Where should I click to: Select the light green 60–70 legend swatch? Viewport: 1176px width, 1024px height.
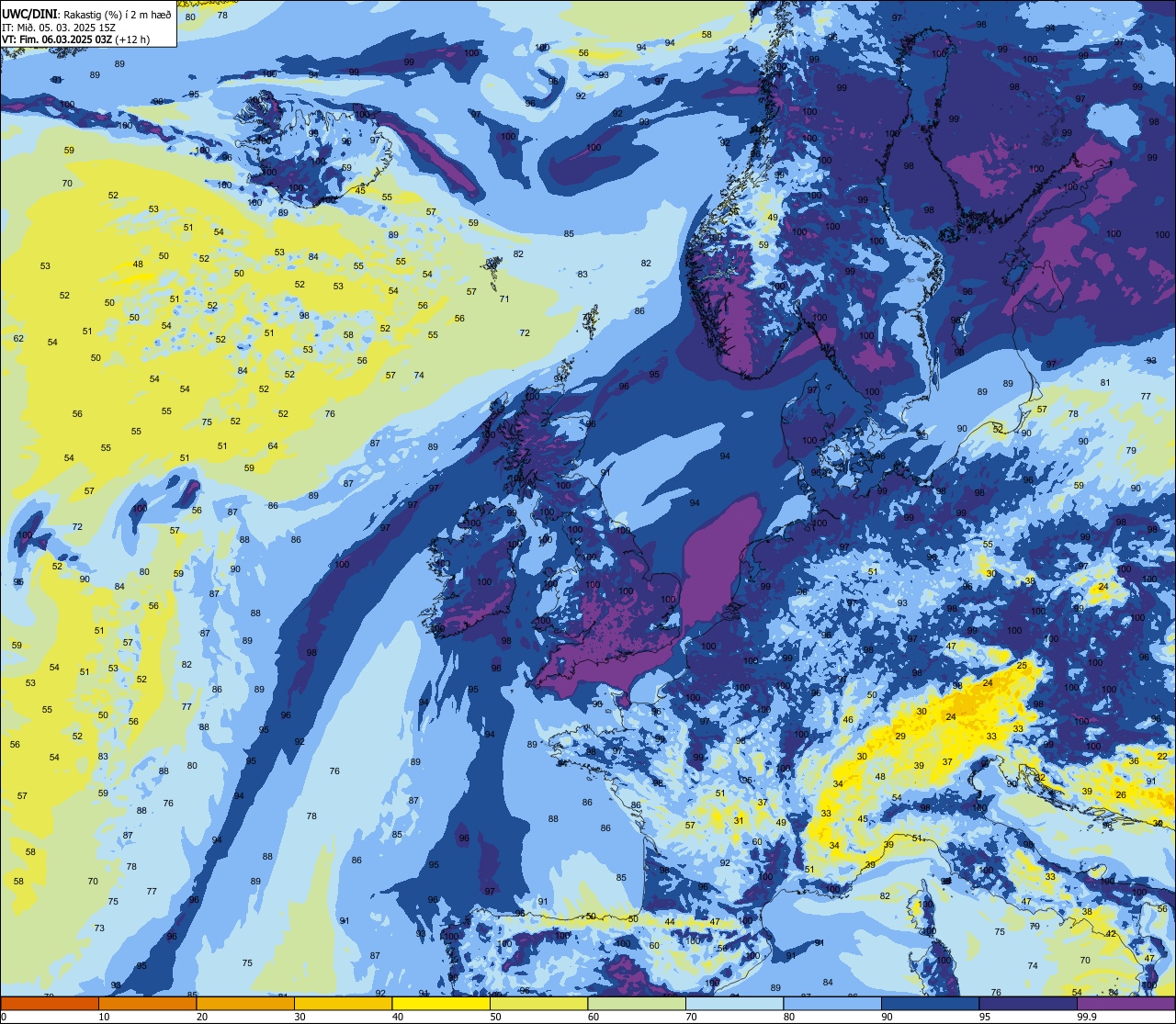[637, 1003]
